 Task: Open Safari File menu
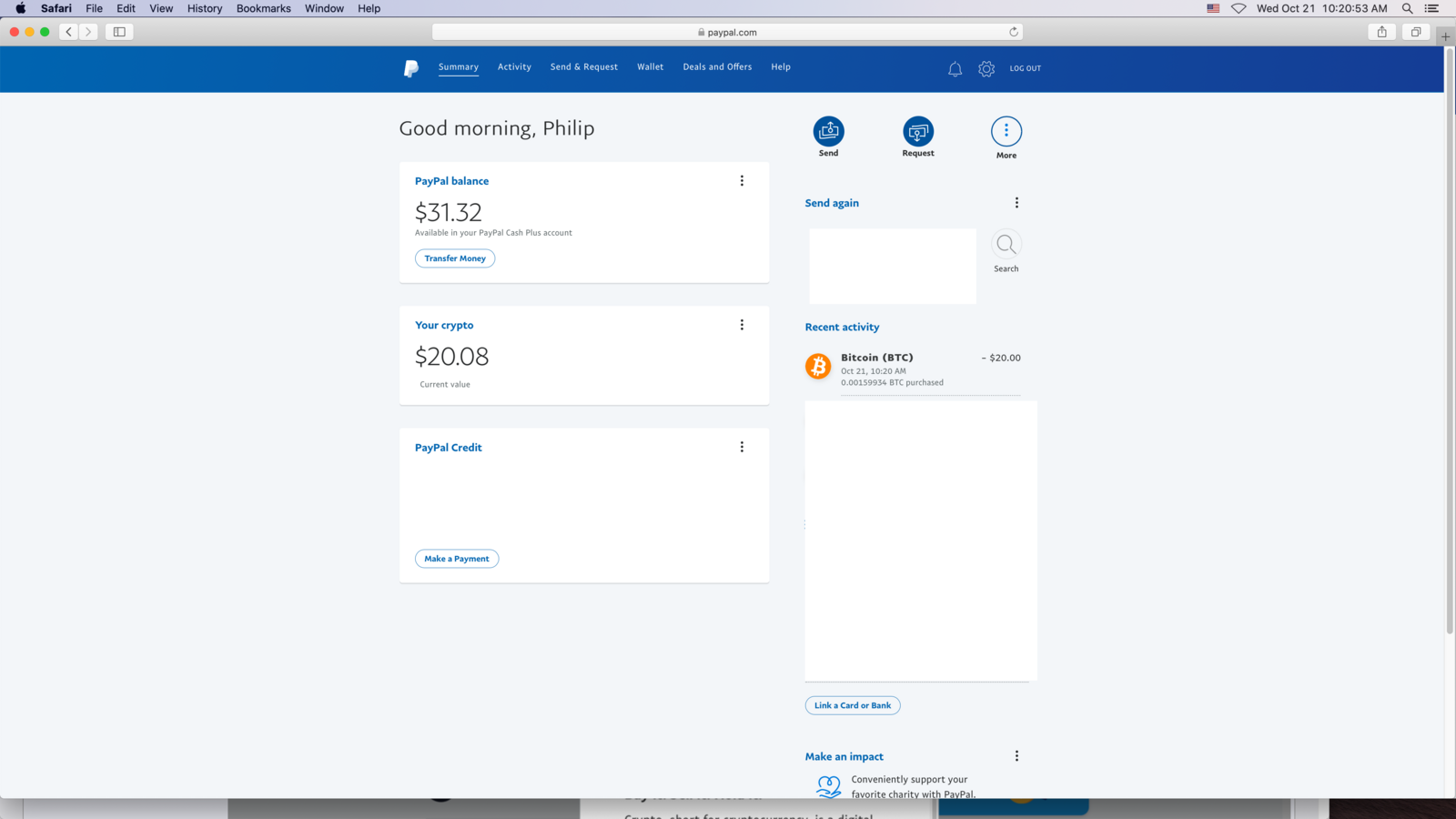pos(94,8)
